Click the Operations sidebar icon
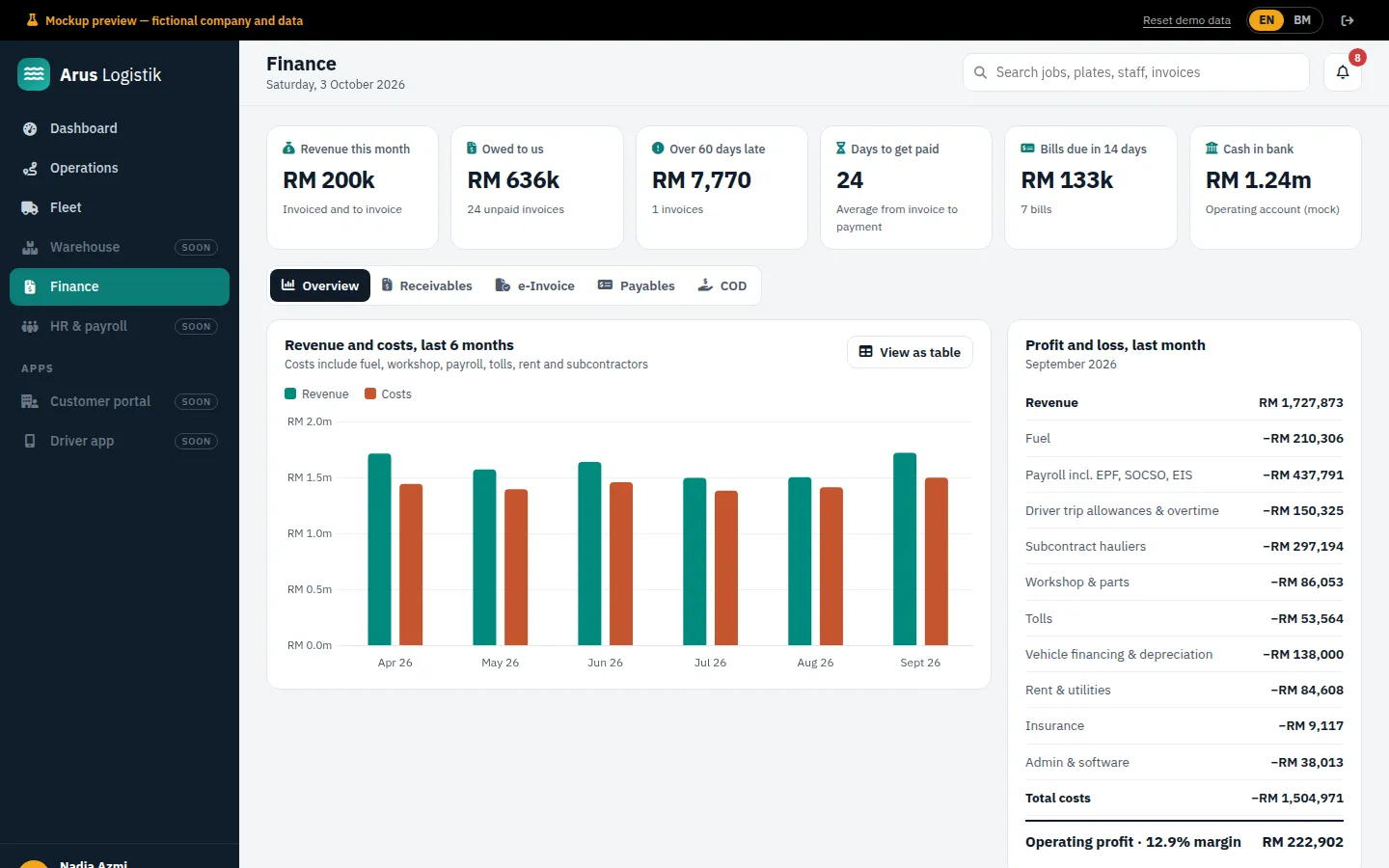The width and height of the screenshot is (1389, 868). tap(30, 168)
